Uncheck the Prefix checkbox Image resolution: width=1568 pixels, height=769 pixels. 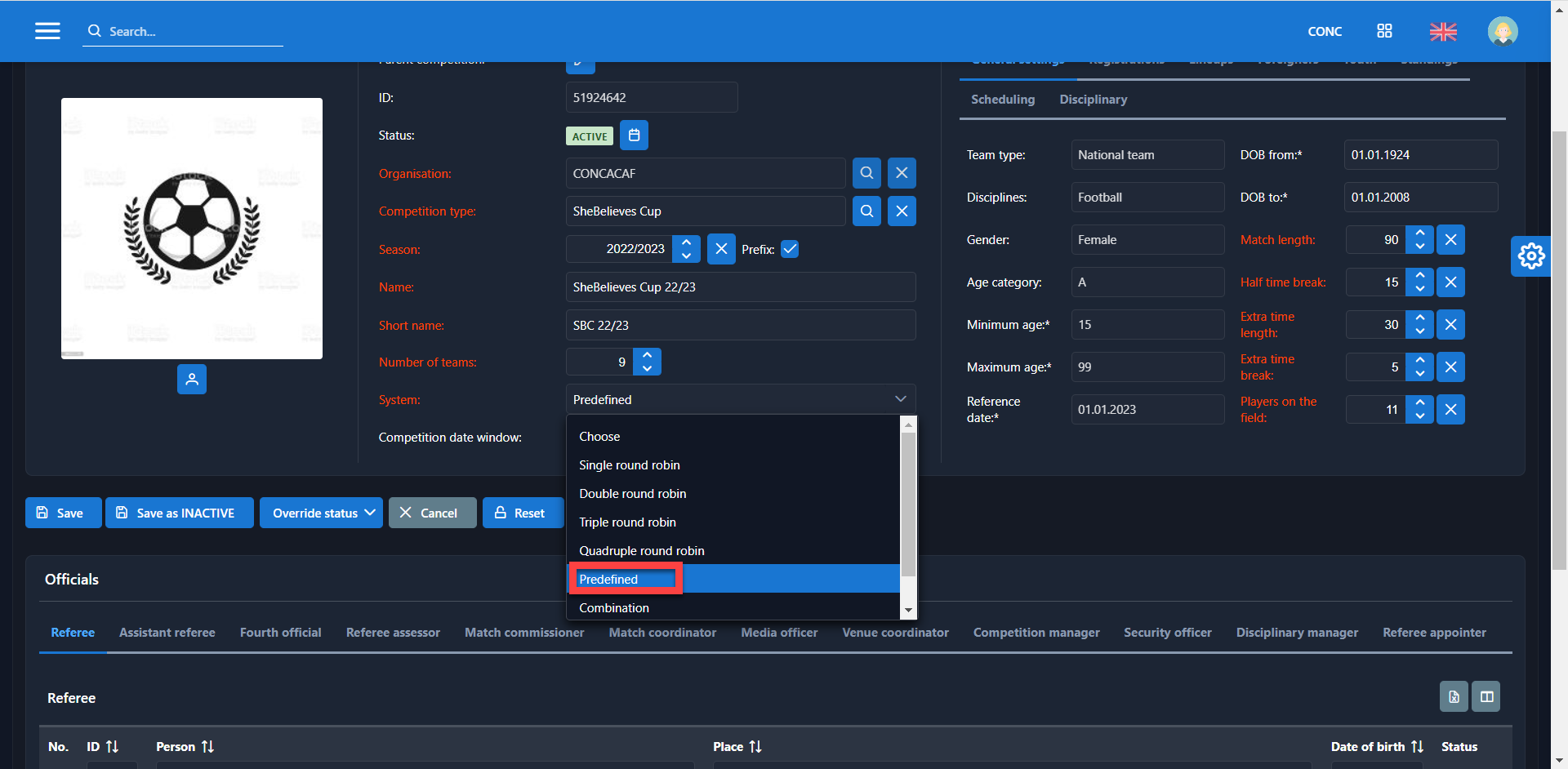(790, 249)
